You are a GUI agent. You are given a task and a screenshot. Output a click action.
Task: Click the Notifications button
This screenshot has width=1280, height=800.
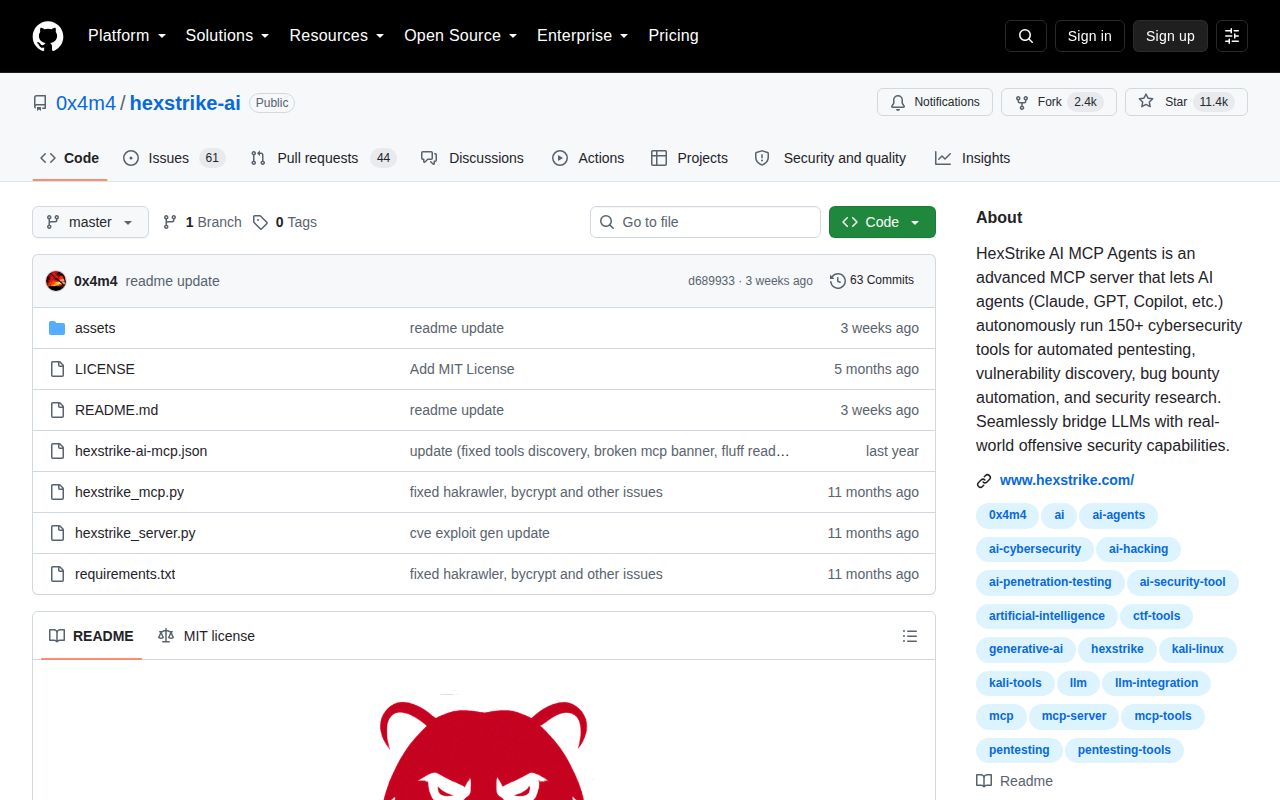(x=935, y=102)
